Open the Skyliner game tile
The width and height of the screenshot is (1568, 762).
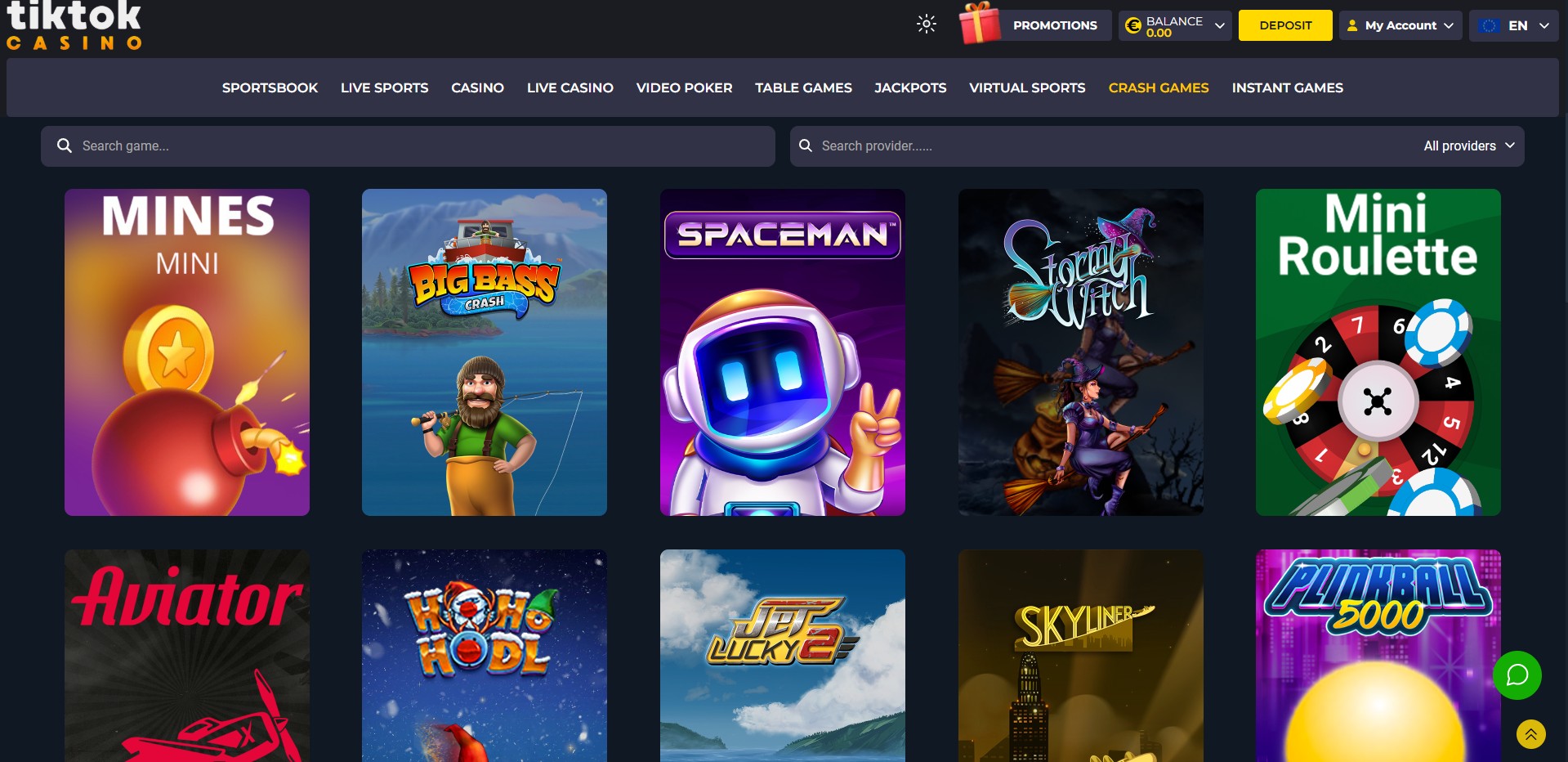point(1081,656)
